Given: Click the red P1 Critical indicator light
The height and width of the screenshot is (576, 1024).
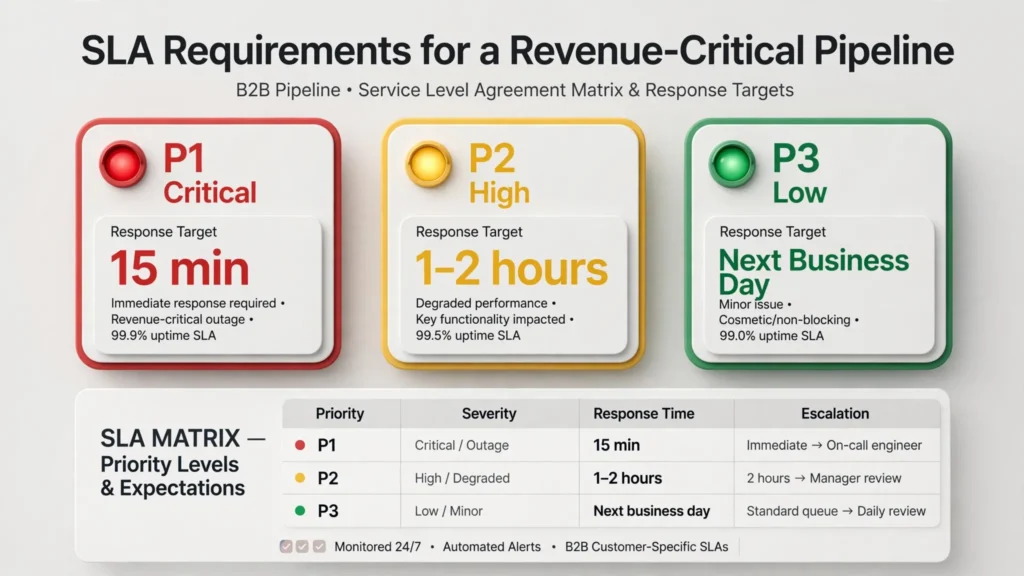Looking at the screenshot, I should (123, 164).
